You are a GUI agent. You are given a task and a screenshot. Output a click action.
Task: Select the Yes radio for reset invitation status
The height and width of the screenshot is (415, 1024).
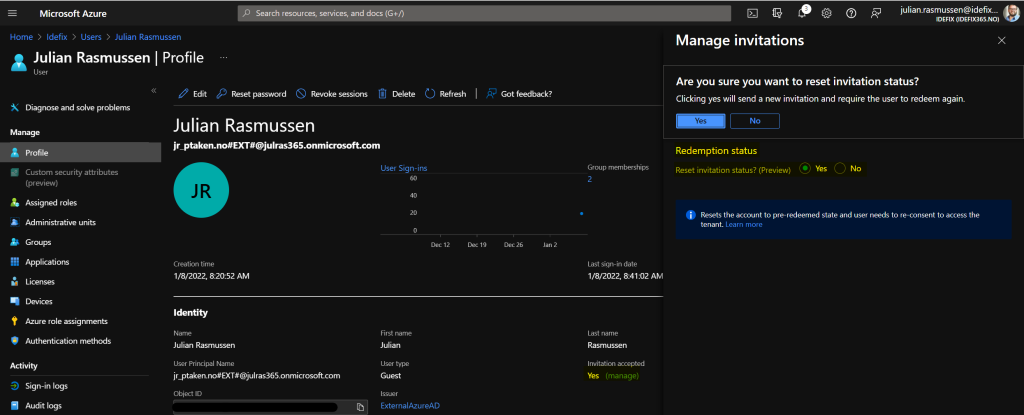point(805,169)
